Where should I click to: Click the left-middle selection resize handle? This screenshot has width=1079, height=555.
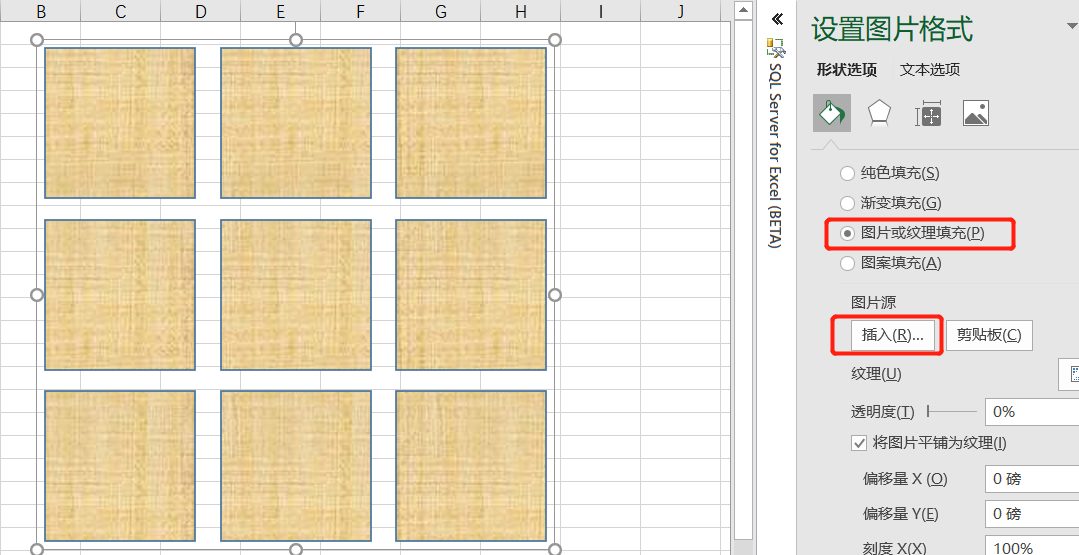pos(37,294)
